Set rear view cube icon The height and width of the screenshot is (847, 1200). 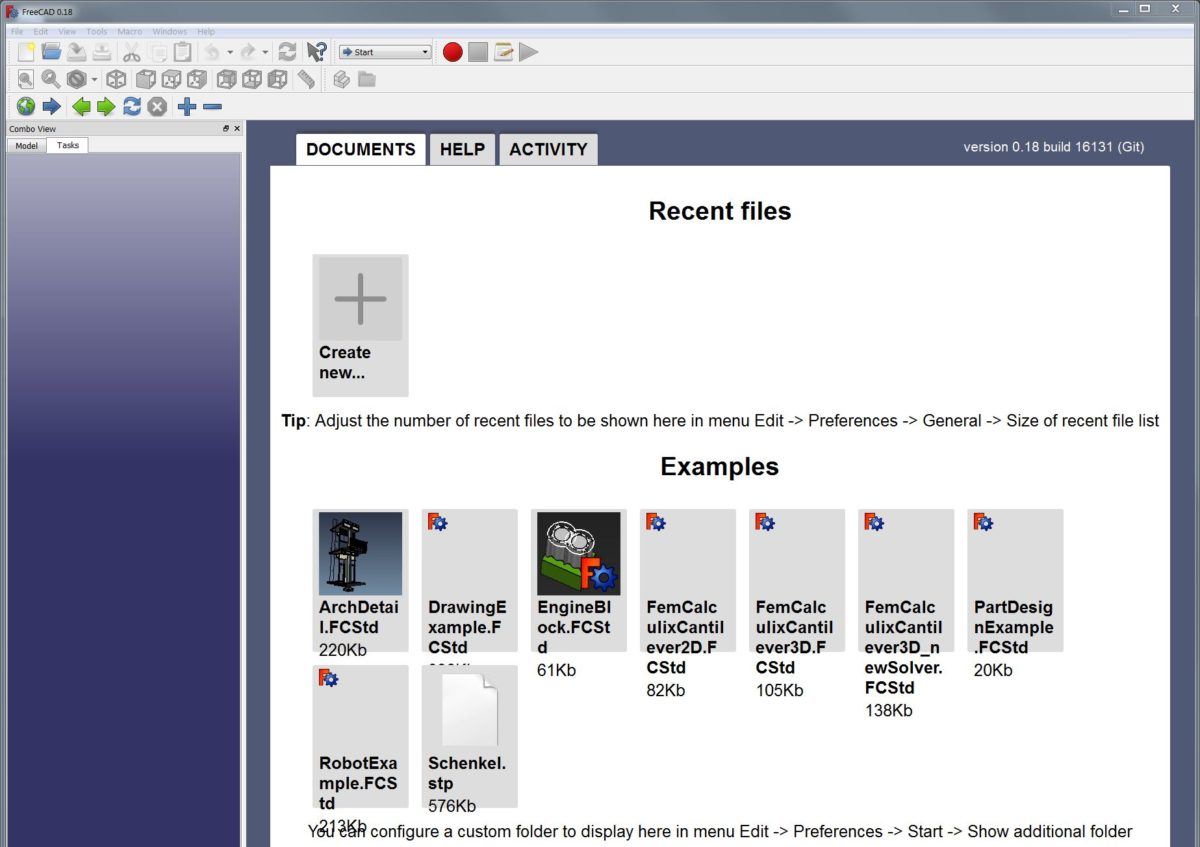pyautogui.click(x=227, y=79)
